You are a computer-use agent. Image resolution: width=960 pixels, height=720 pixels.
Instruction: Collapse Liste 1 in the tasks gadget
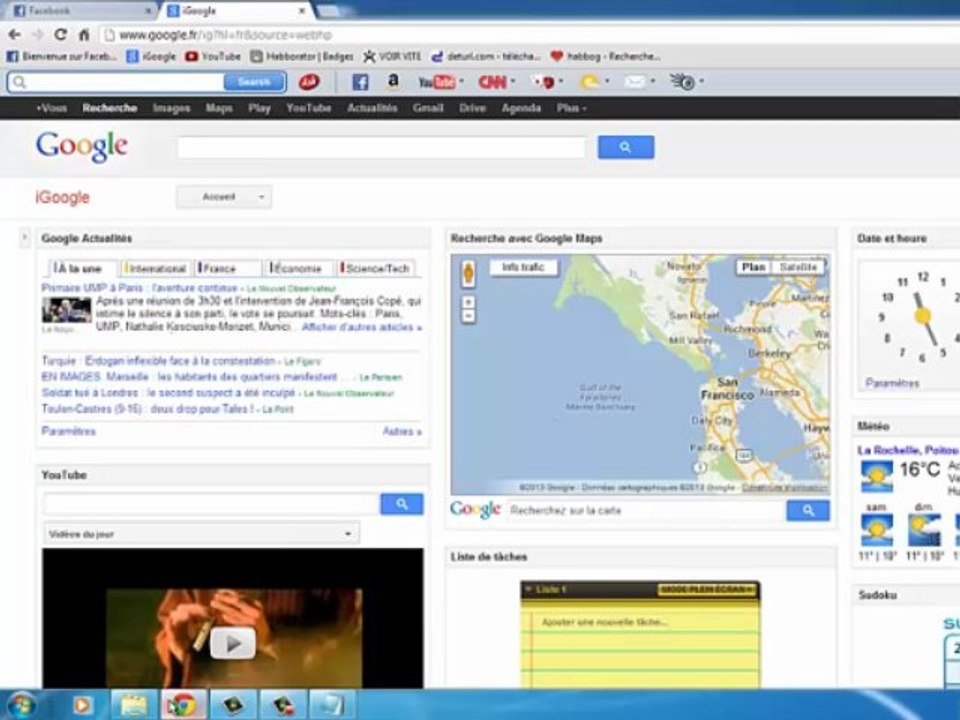coord(528,589)
